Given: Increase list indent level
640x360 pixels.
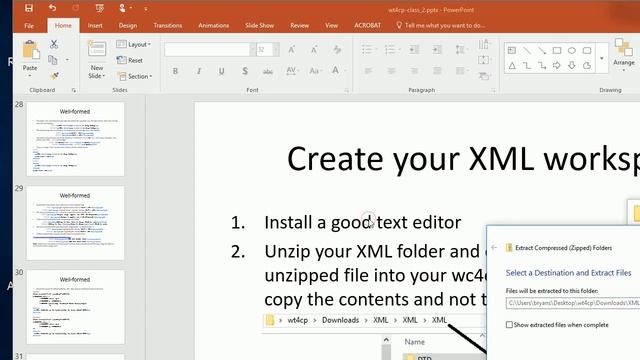Looking at the screenshot, I should point(437,50).
